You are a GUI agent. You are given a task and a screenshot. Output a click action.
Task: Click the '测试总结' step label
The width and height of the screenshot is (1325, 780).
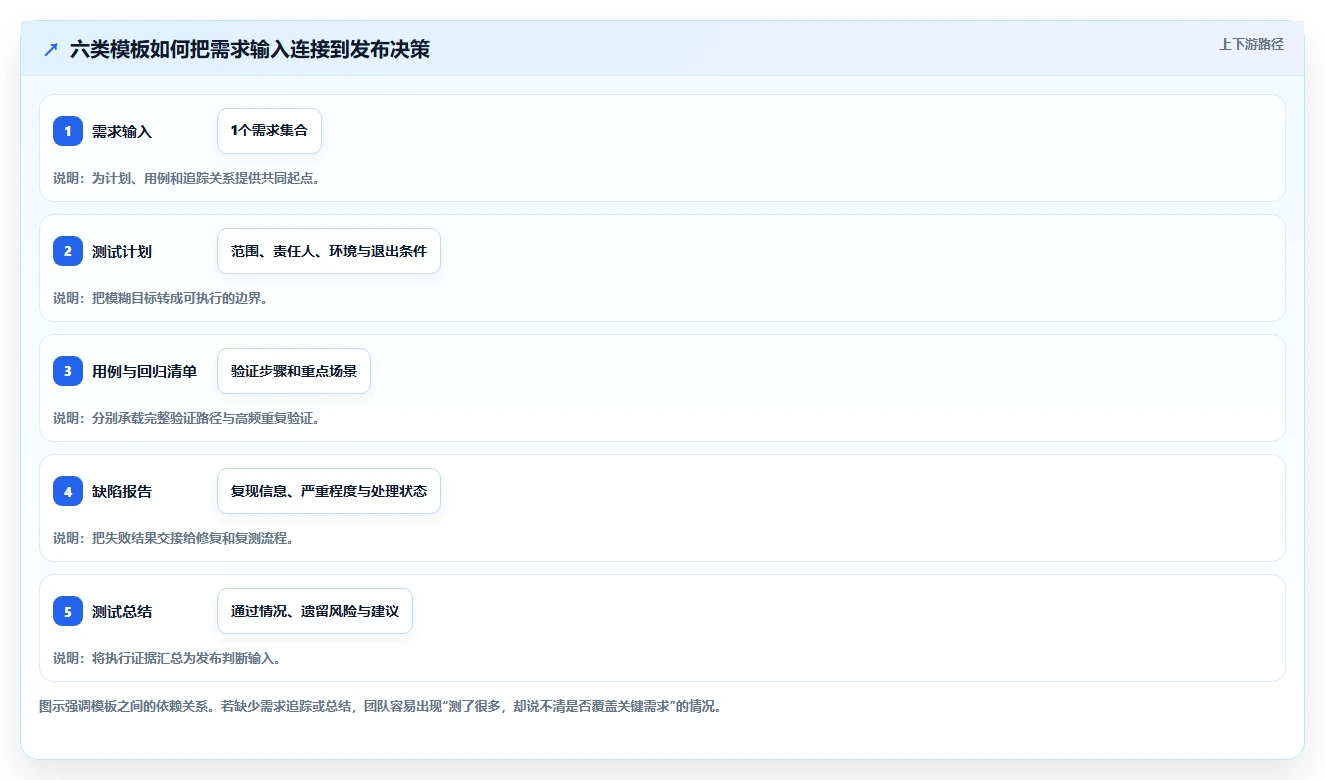click(x=122, y=612)
